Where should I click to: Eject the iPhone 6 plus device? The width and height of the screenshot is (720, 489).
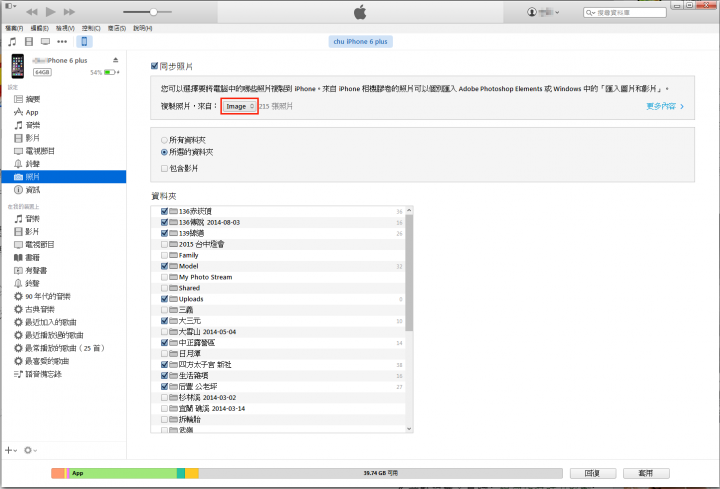coord(116,60)
